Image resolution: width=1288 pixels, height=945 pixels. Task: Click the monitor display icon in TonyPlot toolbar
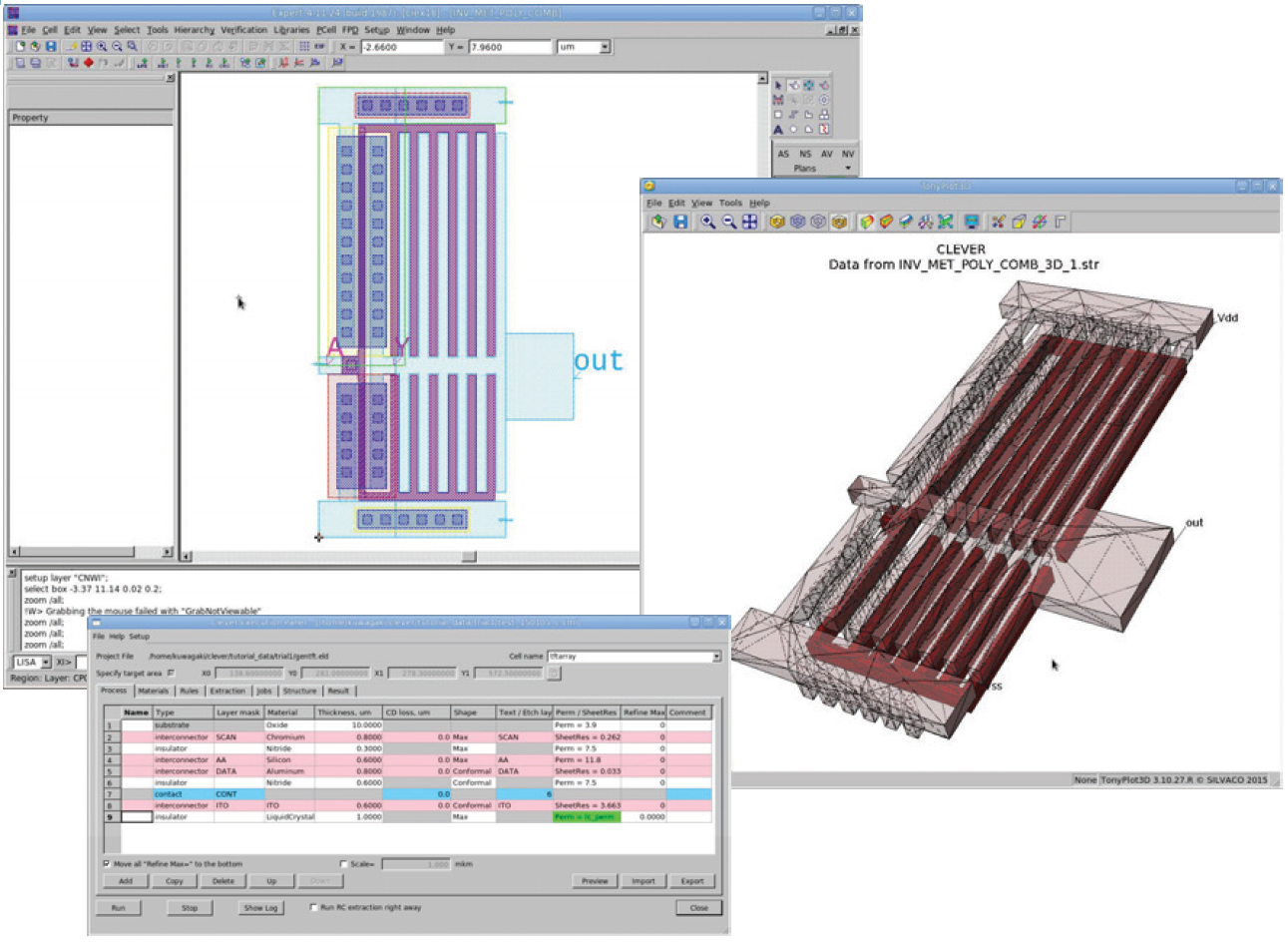pos(971,222)
